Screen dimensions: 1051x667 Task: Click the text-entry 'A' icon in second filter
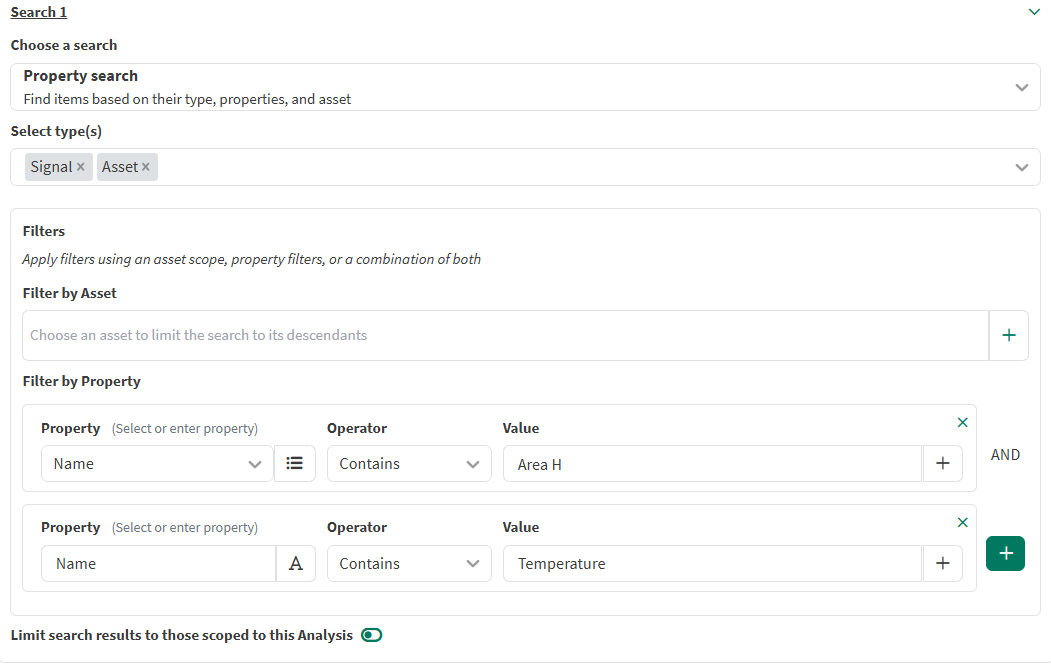(296, 564)
